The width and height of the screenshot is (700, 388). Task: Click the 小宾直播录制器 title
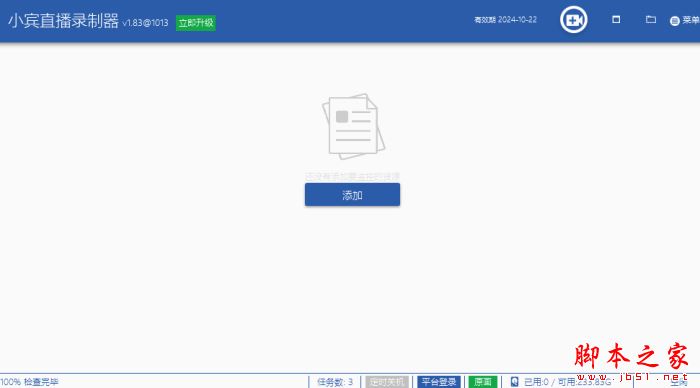[63, 21]
